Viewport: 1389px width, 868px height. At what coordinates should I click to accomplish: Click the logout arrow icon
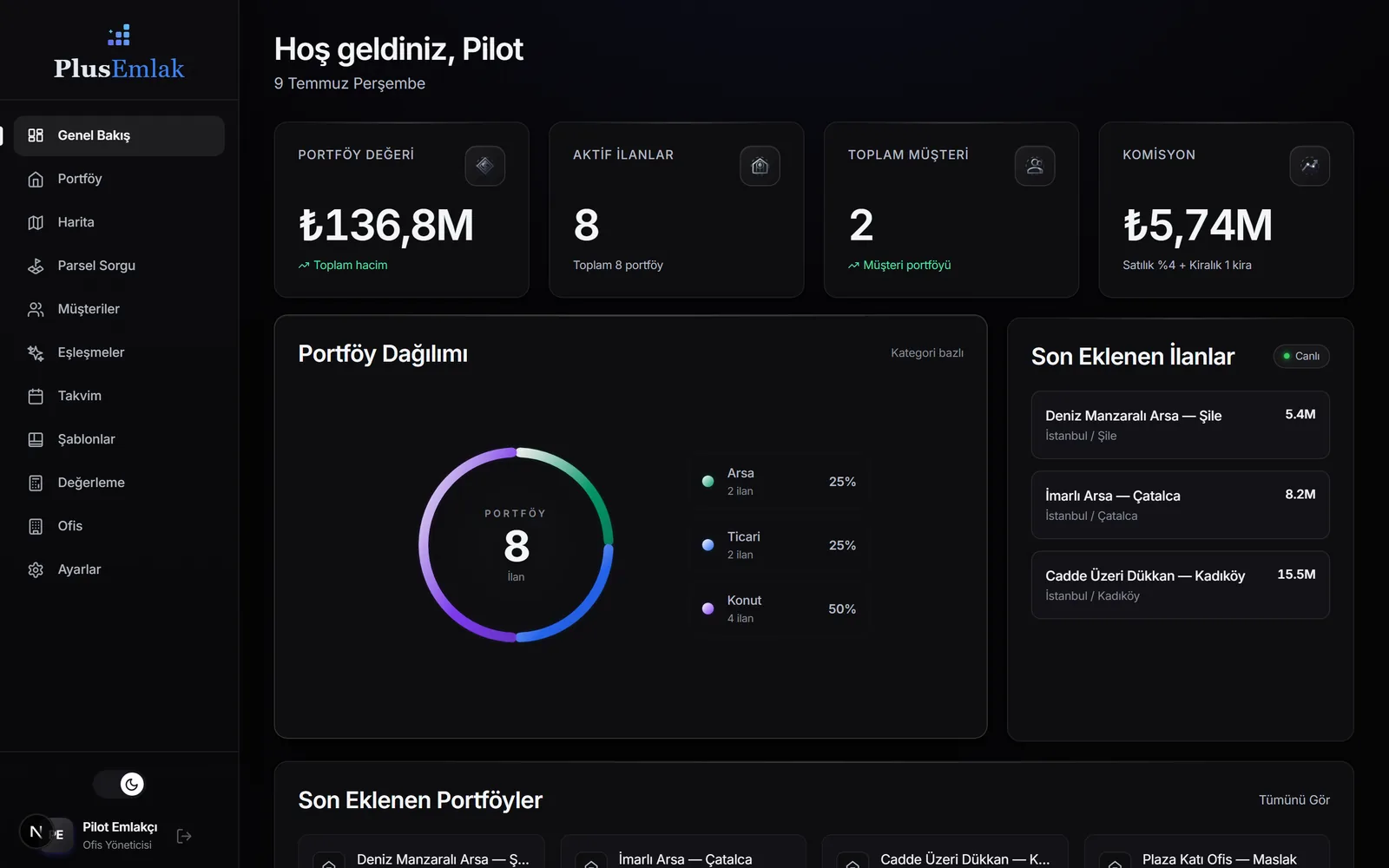point(184,836)
